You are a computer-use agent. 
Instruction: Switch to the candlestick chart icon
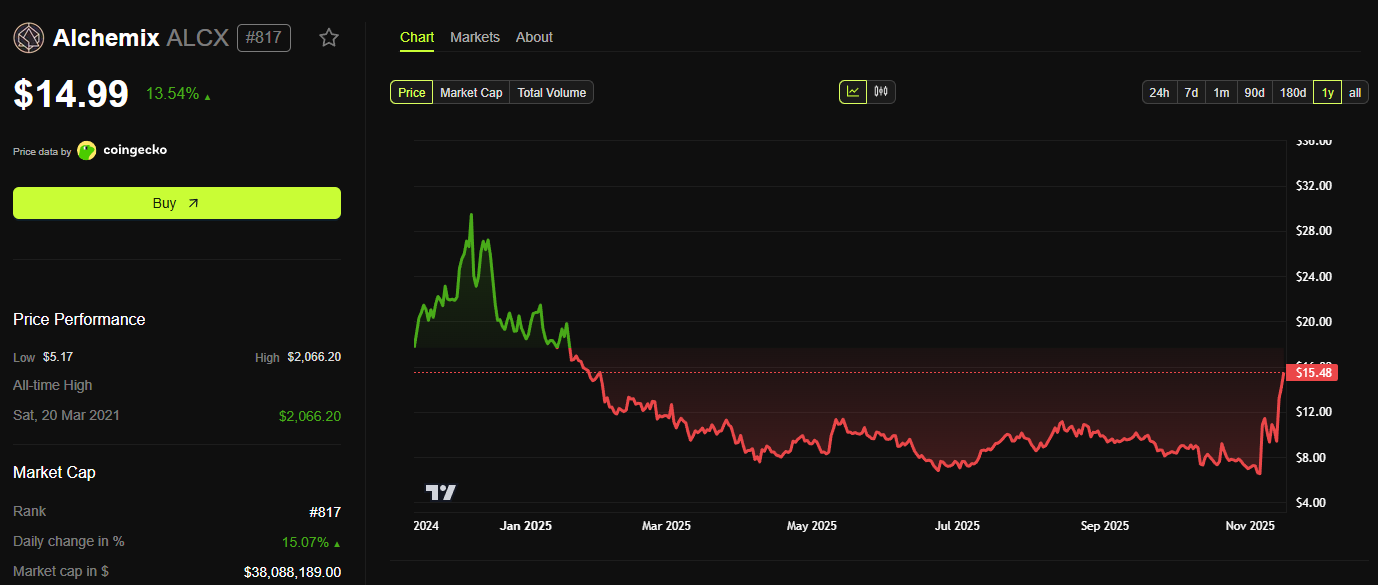879,91
